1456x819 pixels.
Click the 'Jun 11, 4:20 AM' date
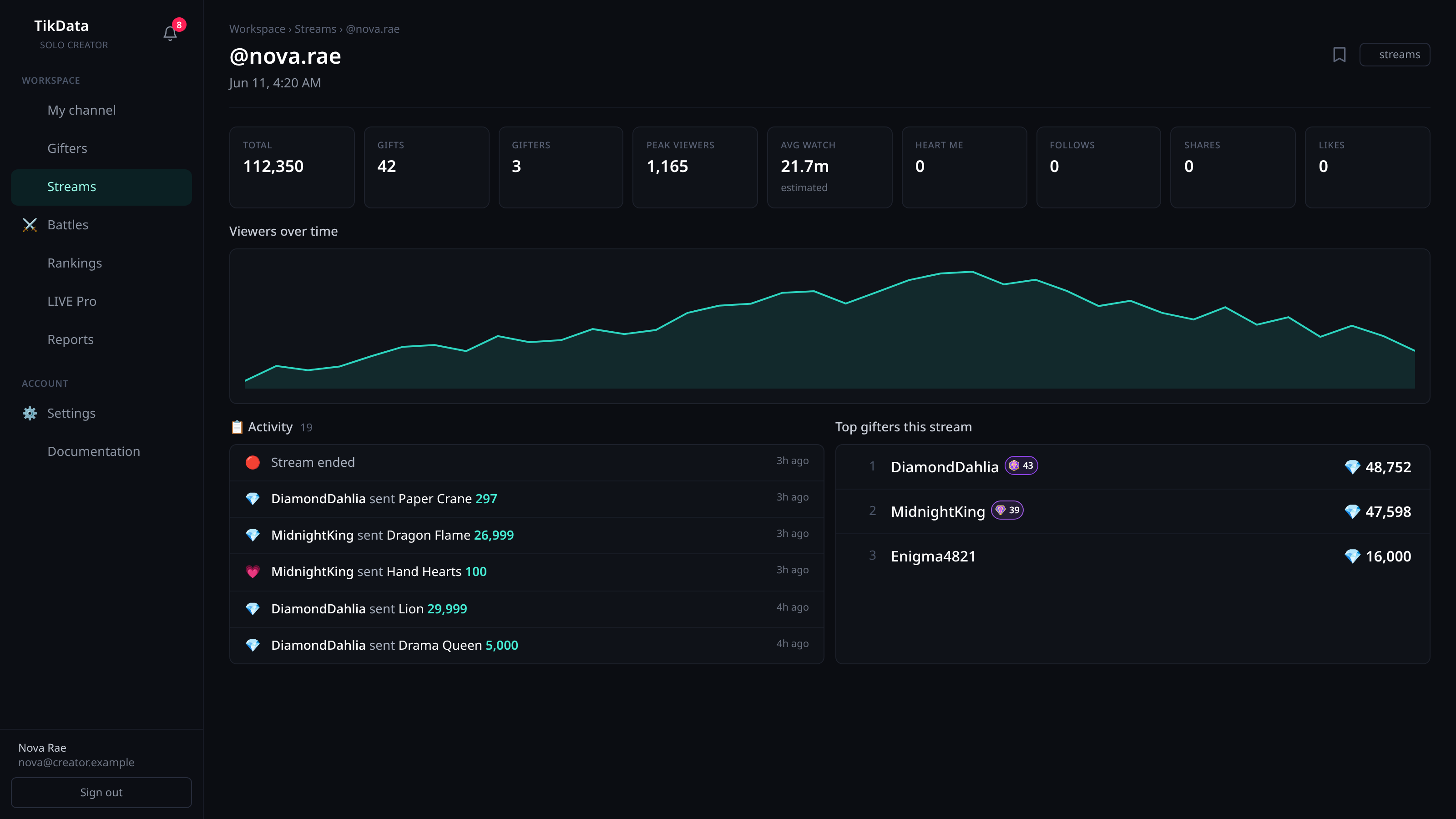pos(275,83)
